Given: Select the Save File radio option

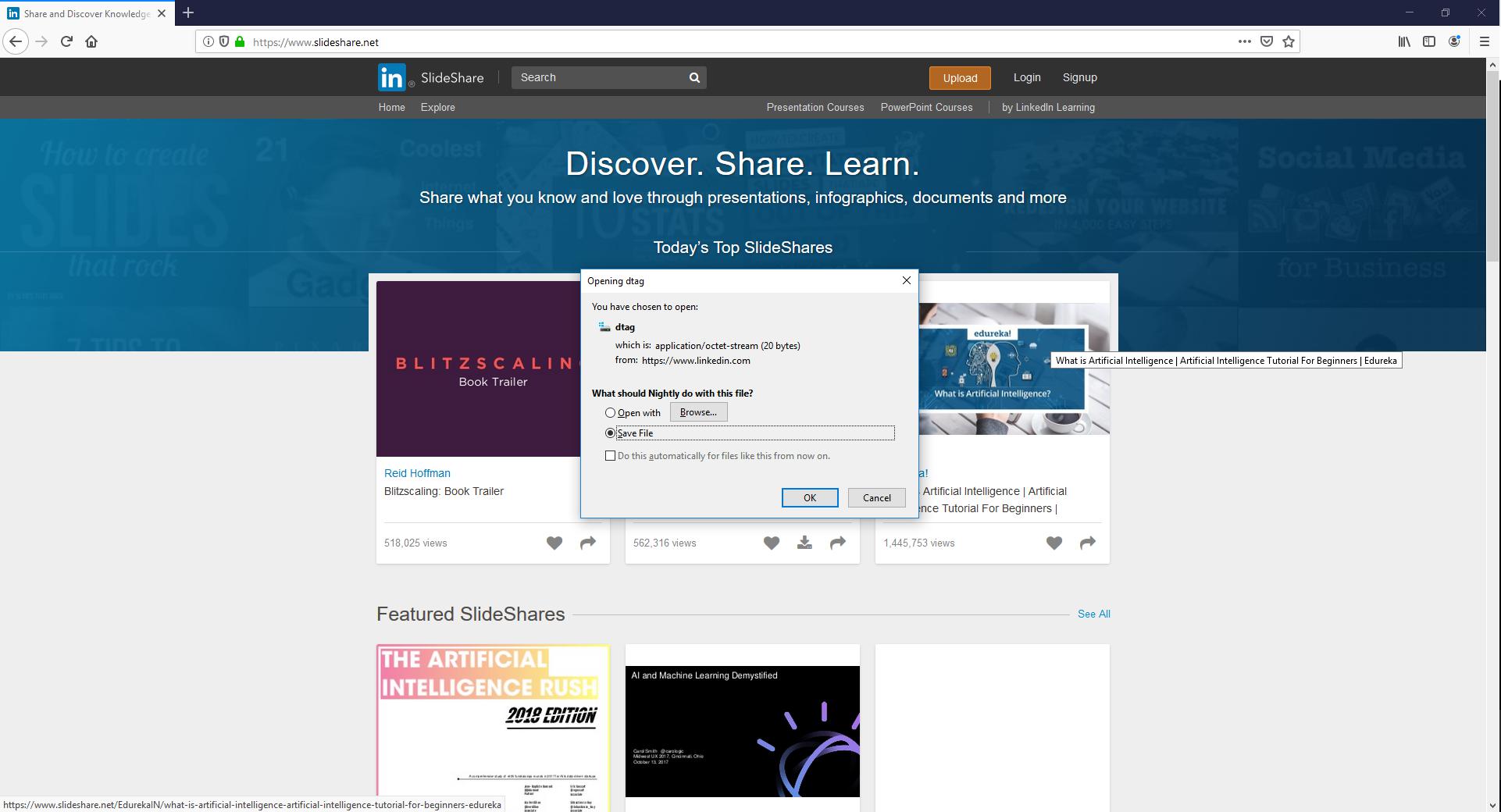Looking at the screenshot, I should [x=610, y=433].
